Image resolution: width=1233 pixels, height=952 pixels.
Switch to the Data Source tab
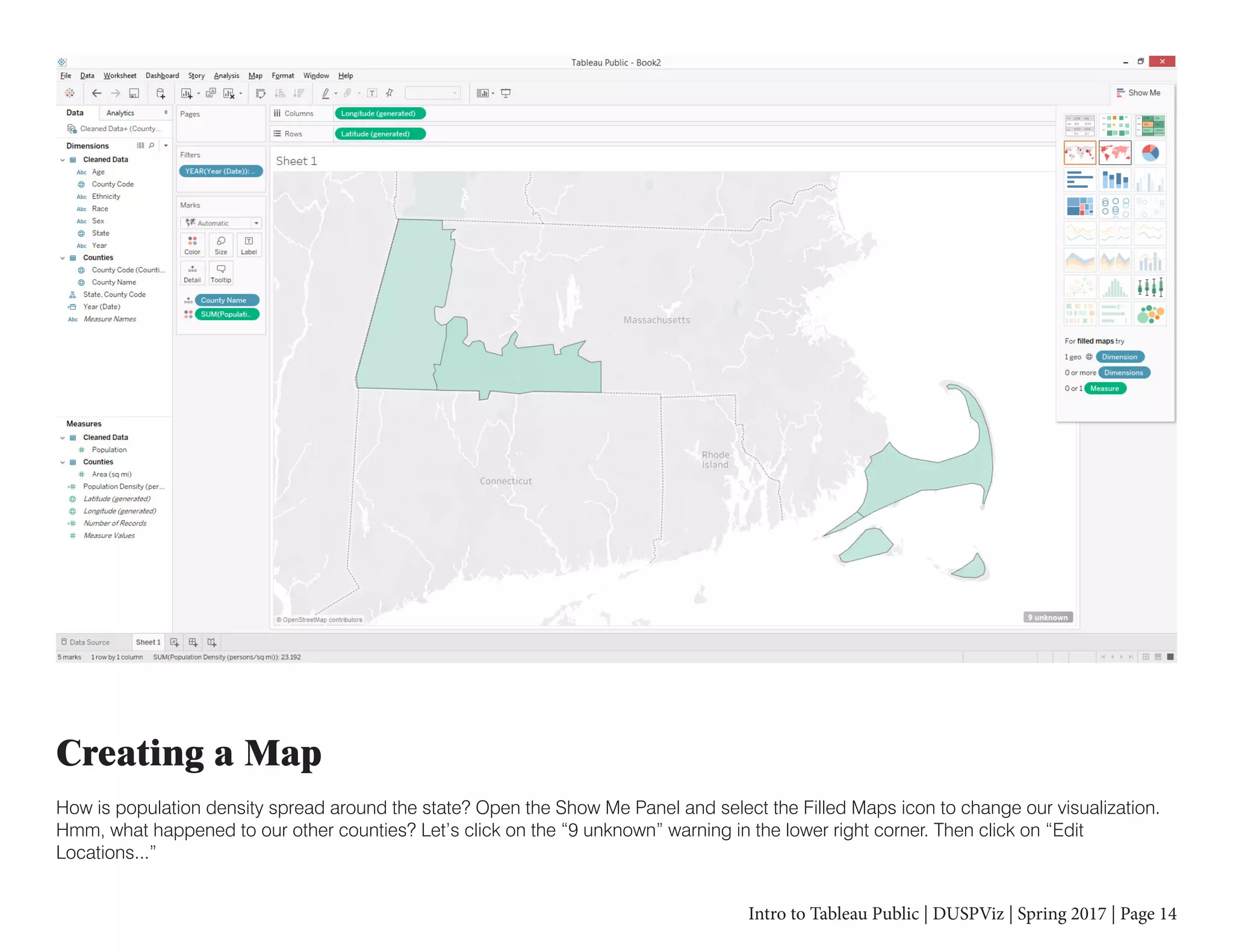pos(85,643)
